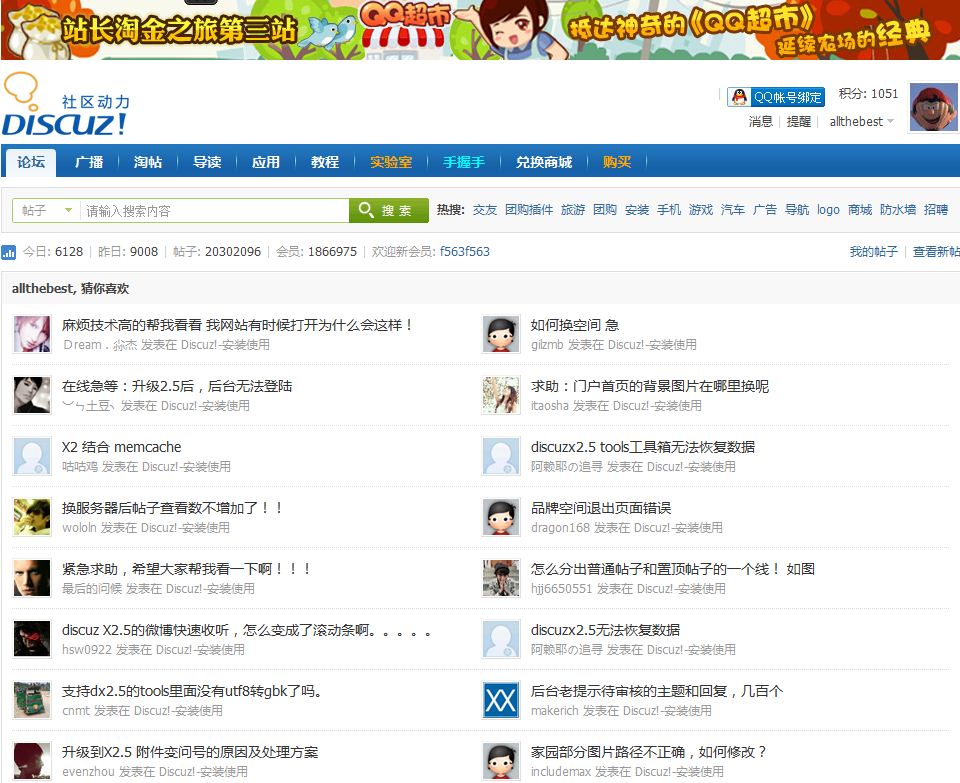Select hot keyword 汽车

click(732, 210)
